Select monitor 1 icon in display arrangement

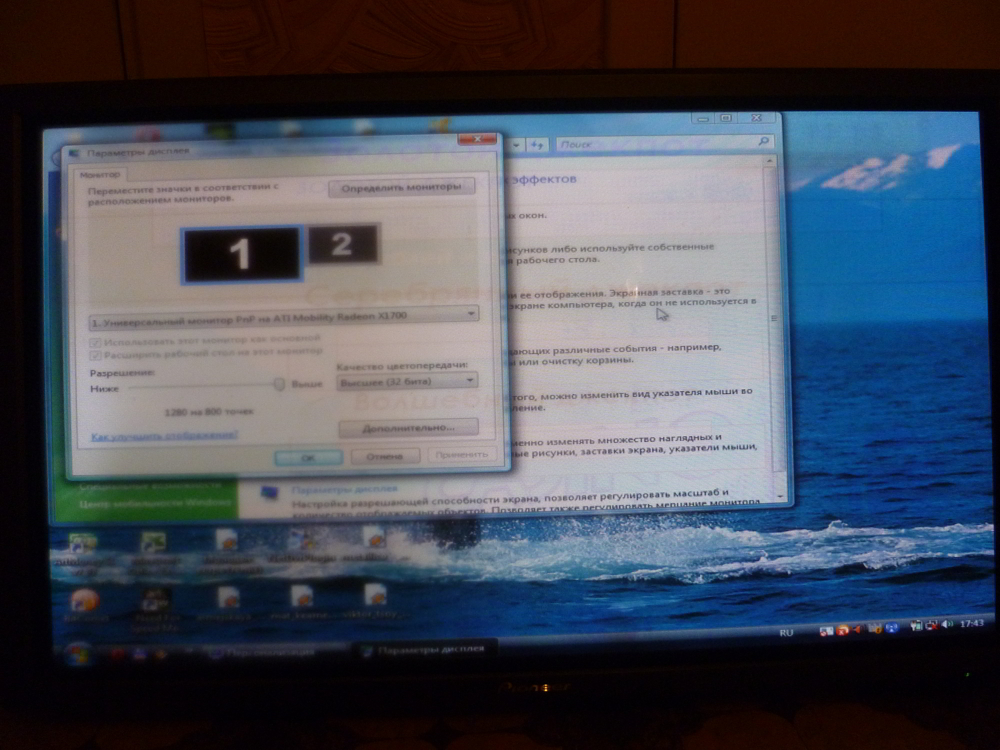click(240, 254)
